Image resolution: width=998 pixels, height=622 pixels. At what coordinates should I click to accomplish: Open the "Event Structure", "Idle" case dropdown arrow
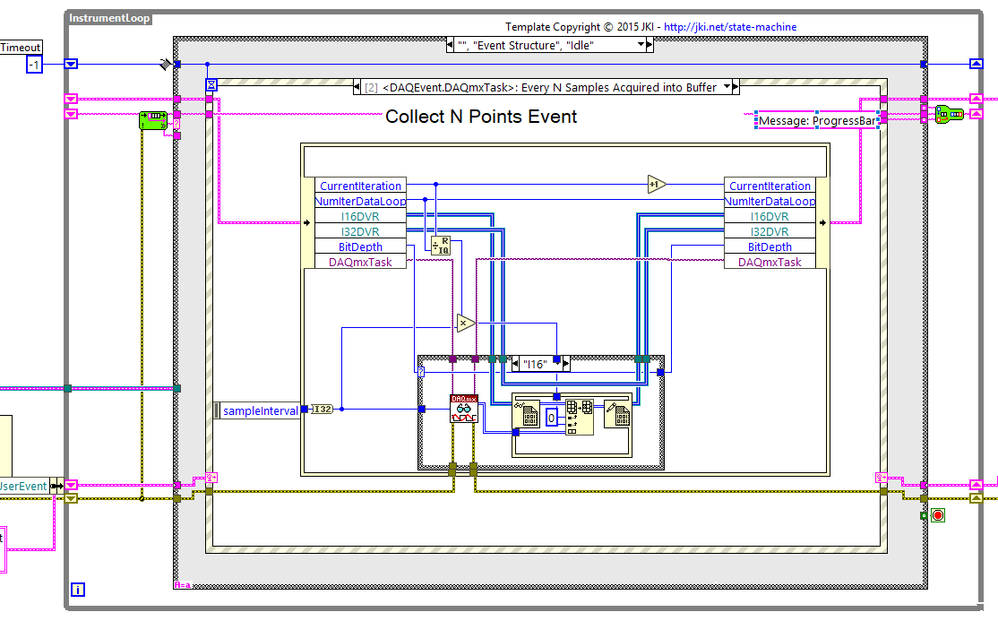pos(640,45)
